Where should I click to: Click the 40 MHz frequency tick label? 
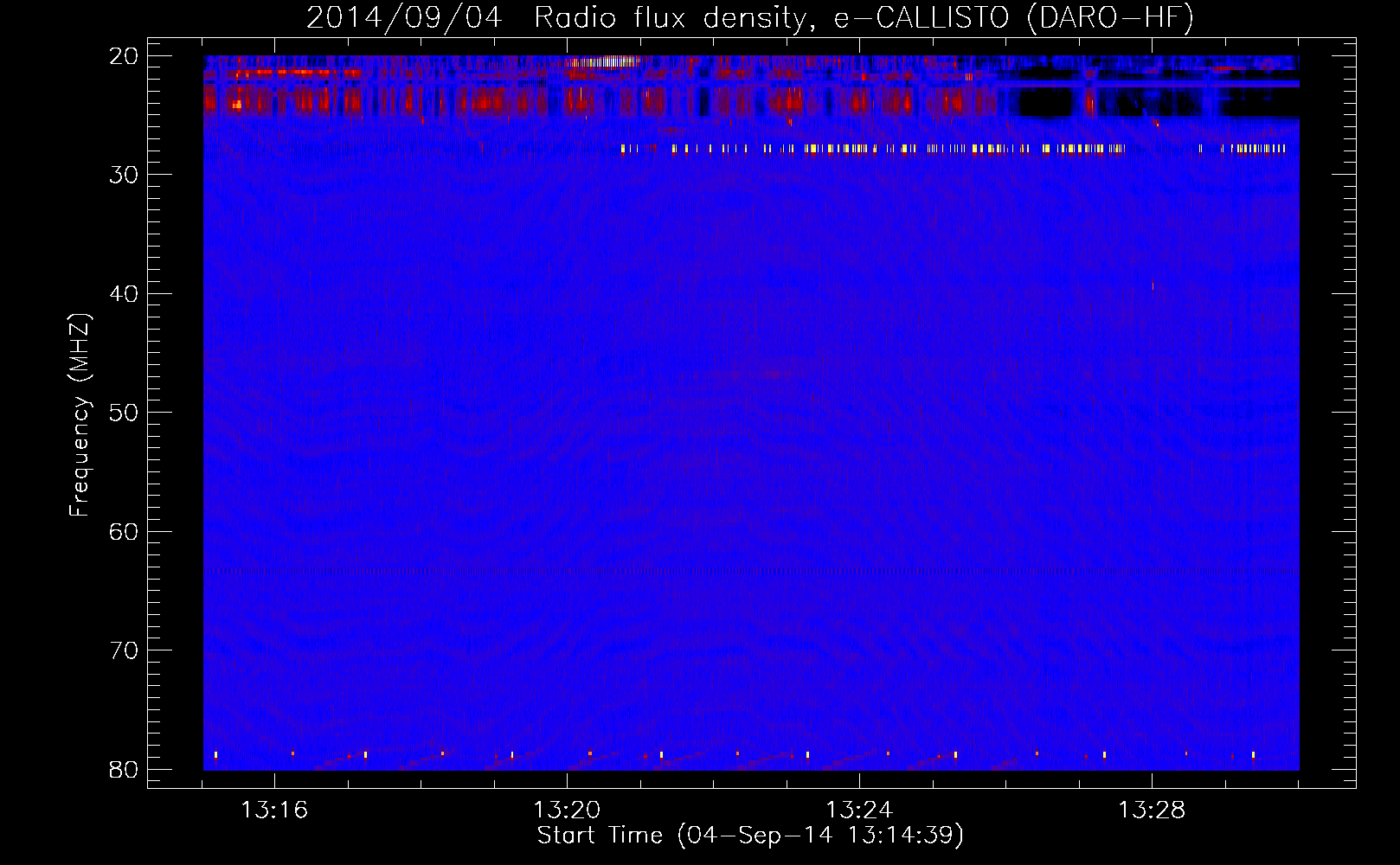(125, 294)
